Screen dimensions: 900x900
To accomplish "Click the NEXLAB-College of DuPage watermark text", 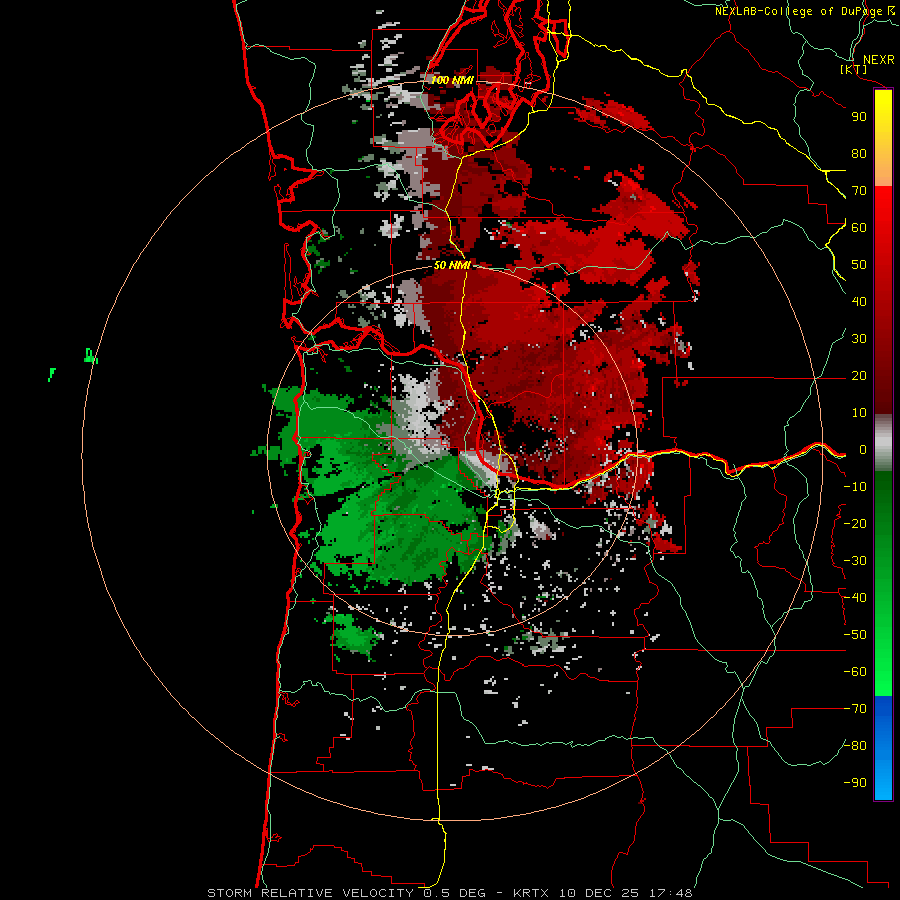I will pyautogui.click(x=798, y=11).
